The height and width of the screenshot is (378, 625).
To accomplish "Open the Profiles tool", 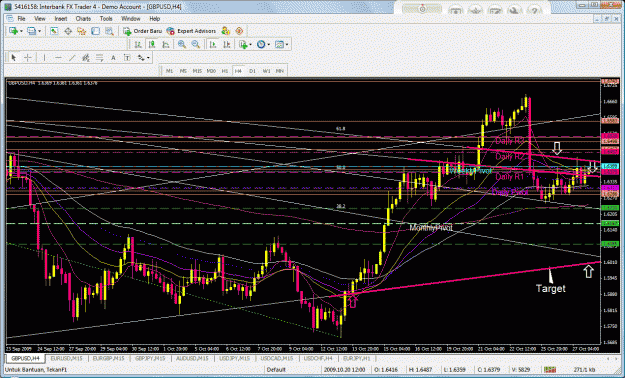I will [31, 31].
